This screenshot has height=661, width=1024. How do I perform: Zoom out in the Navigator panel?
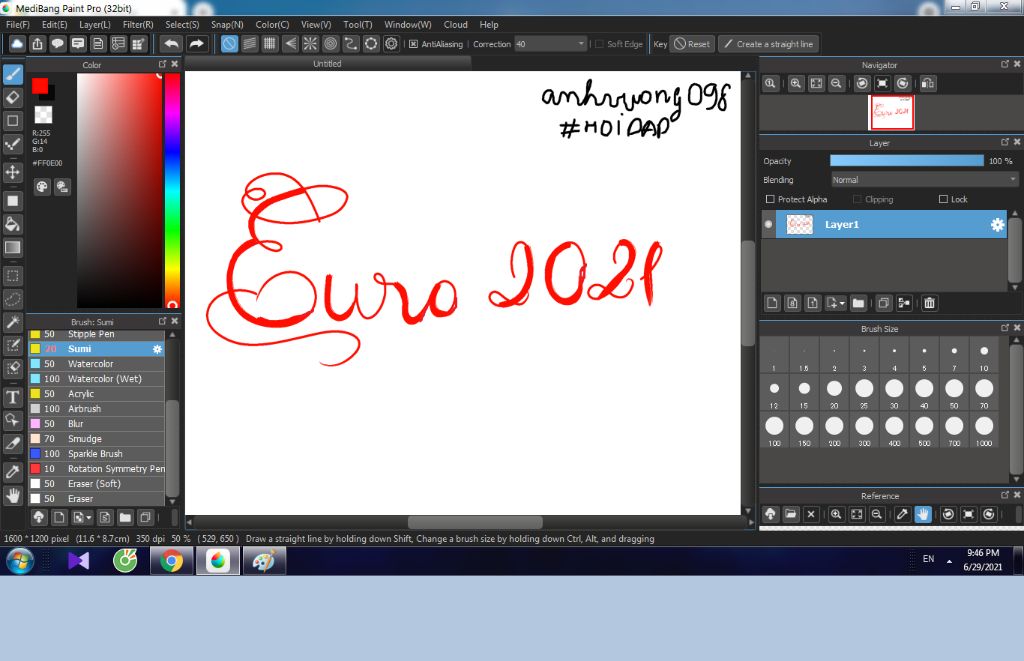(836, 83)
